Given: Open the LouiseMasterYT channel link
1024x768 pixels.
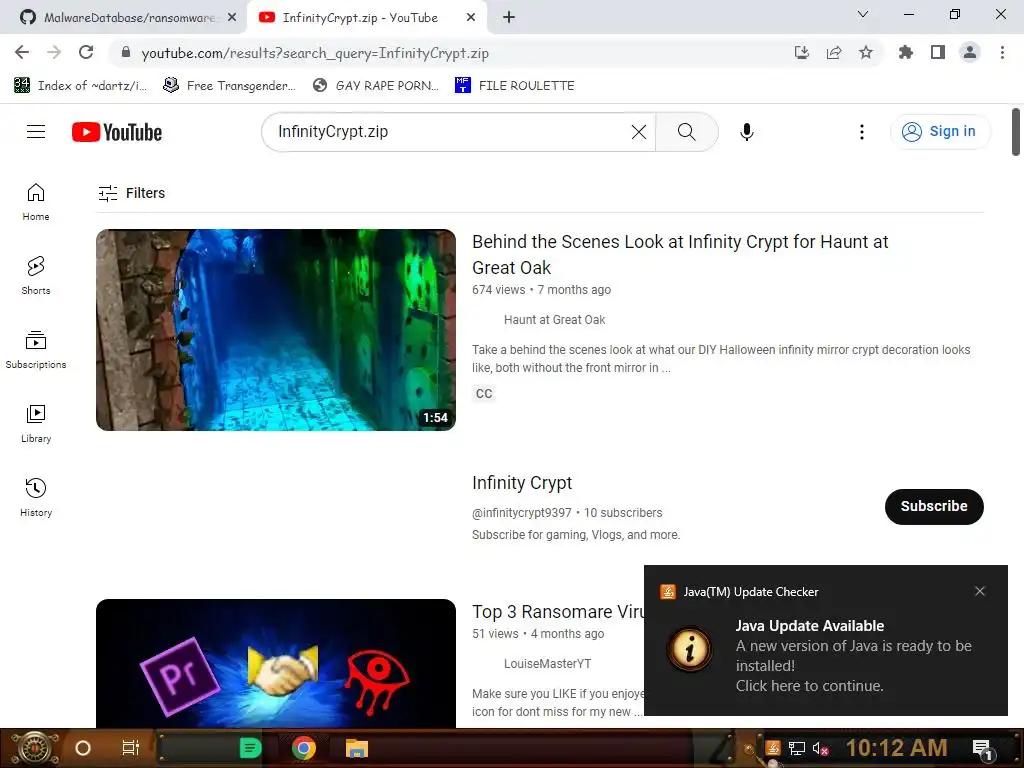Looking at the screenshot, I should coord(547,664).
